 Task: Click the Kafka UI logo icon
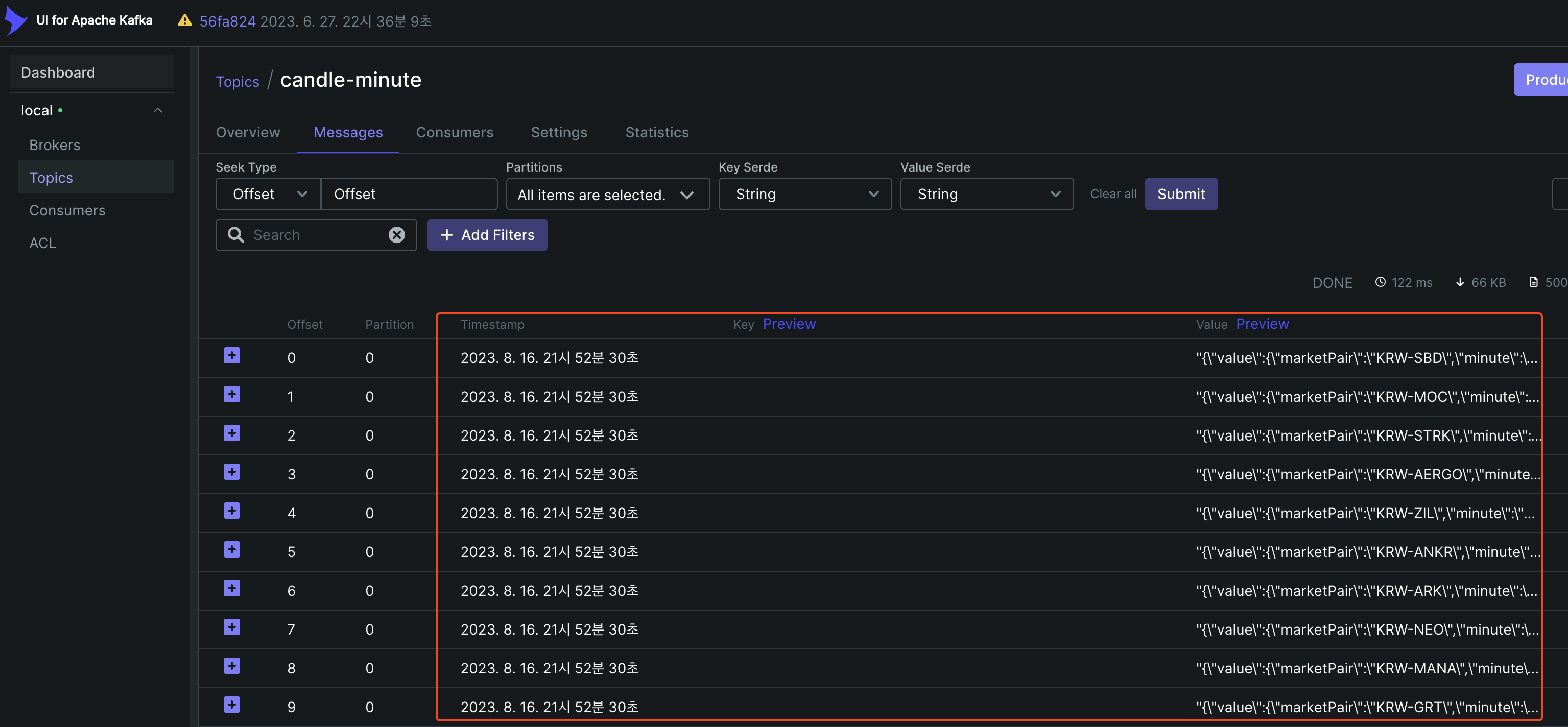click(16, 20)
